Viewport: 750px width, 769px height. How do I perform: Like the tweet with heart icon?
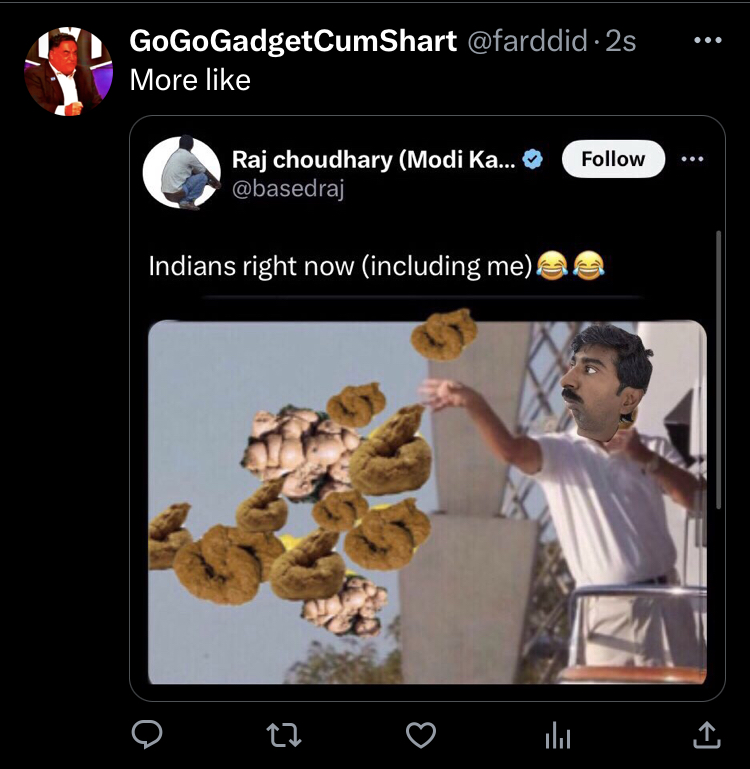point(421,735)
